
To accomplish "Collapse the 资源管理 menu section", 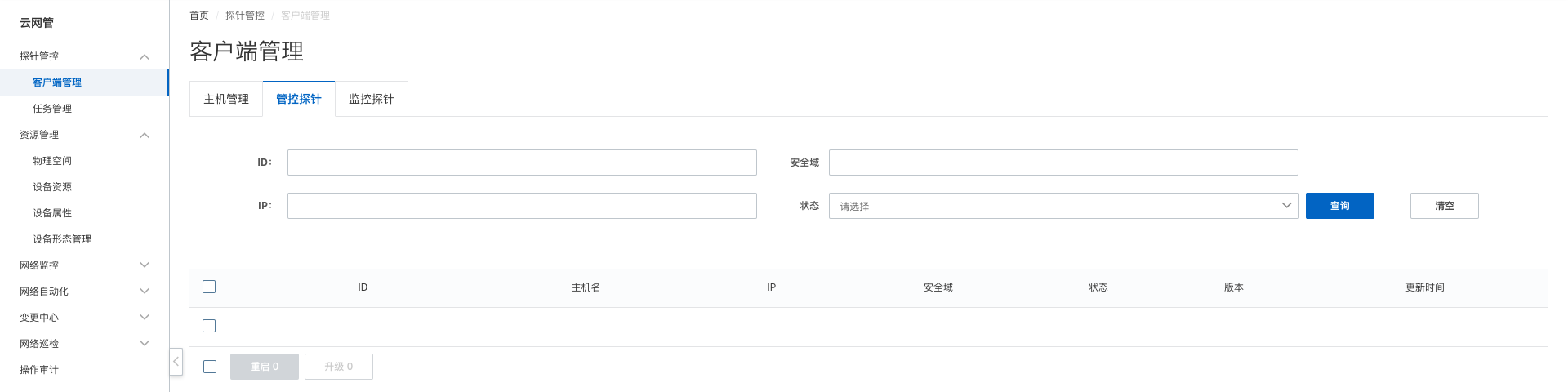I will coord(145,135).
